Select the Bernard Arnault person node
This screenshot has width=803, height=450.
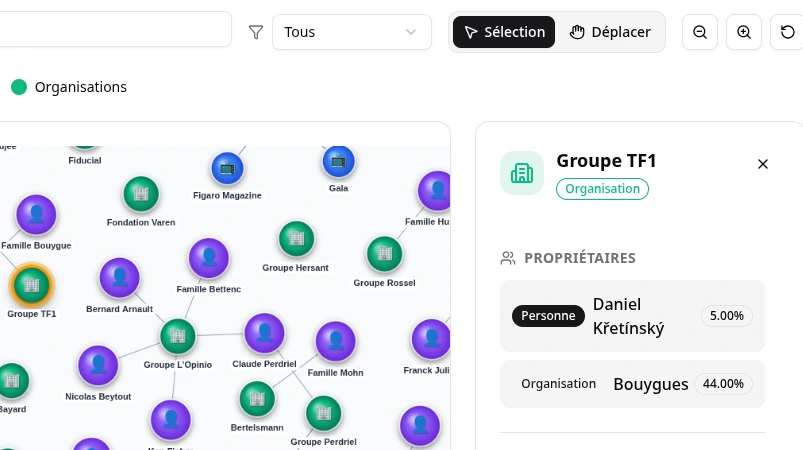click(x=119, y=279)
